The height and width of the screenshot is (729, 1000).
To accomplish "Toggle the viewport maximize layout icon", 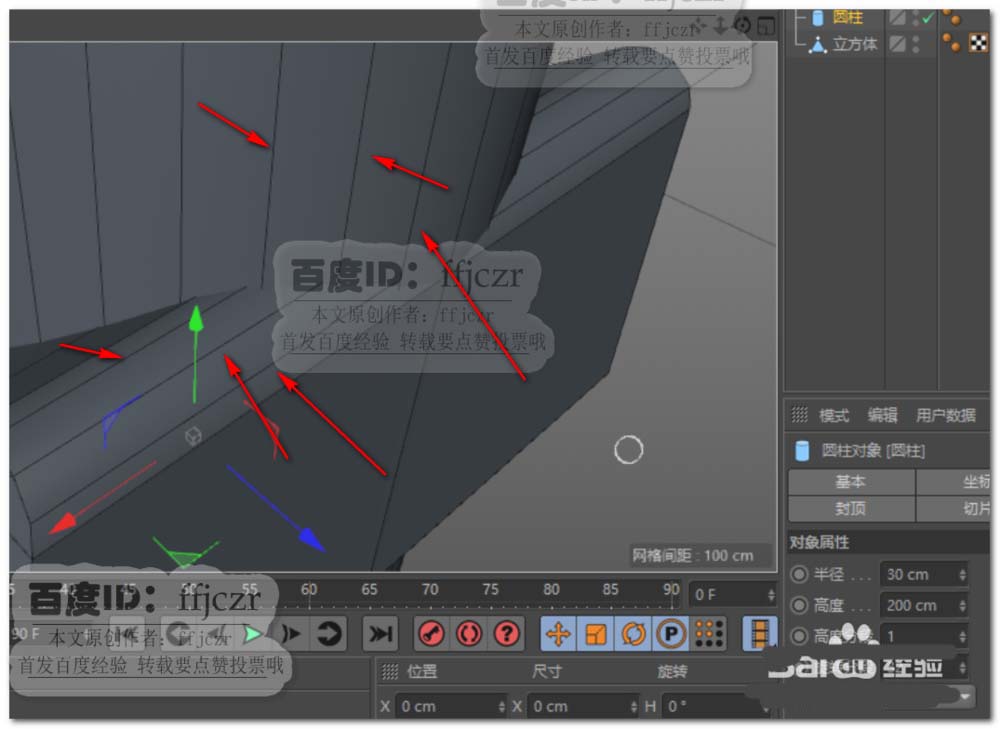I will pyautogui.click(x=765, y=26).
